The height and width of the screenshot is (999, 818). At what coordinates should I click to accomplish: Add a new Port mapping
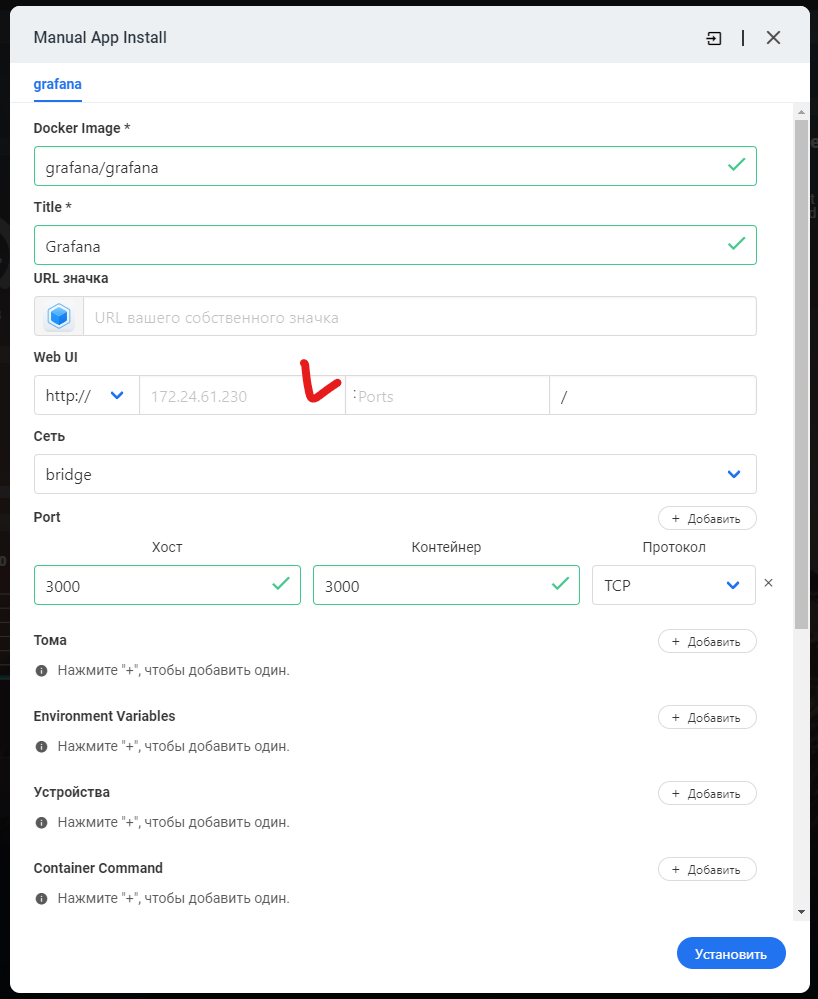(706, 518)
